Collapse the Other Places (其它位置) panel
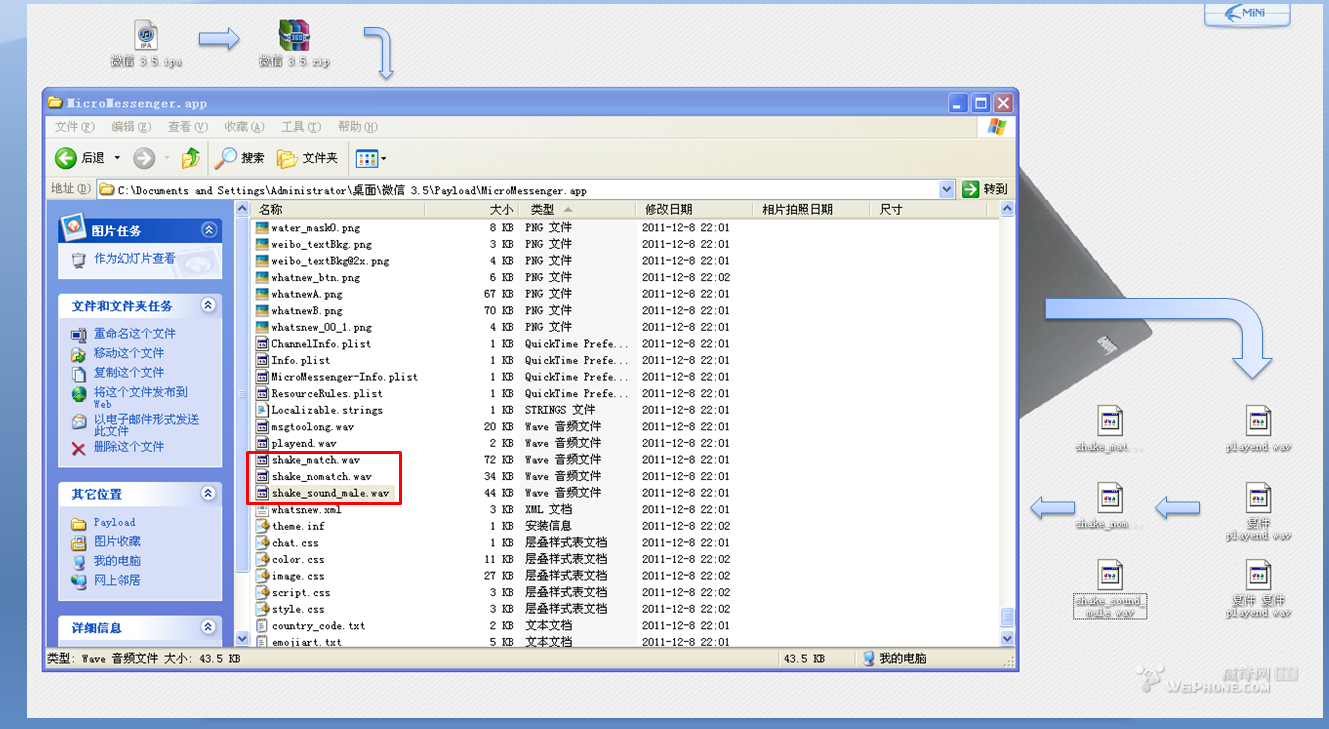The height and width of the screenshot is (729, 1329). (208, 493)
